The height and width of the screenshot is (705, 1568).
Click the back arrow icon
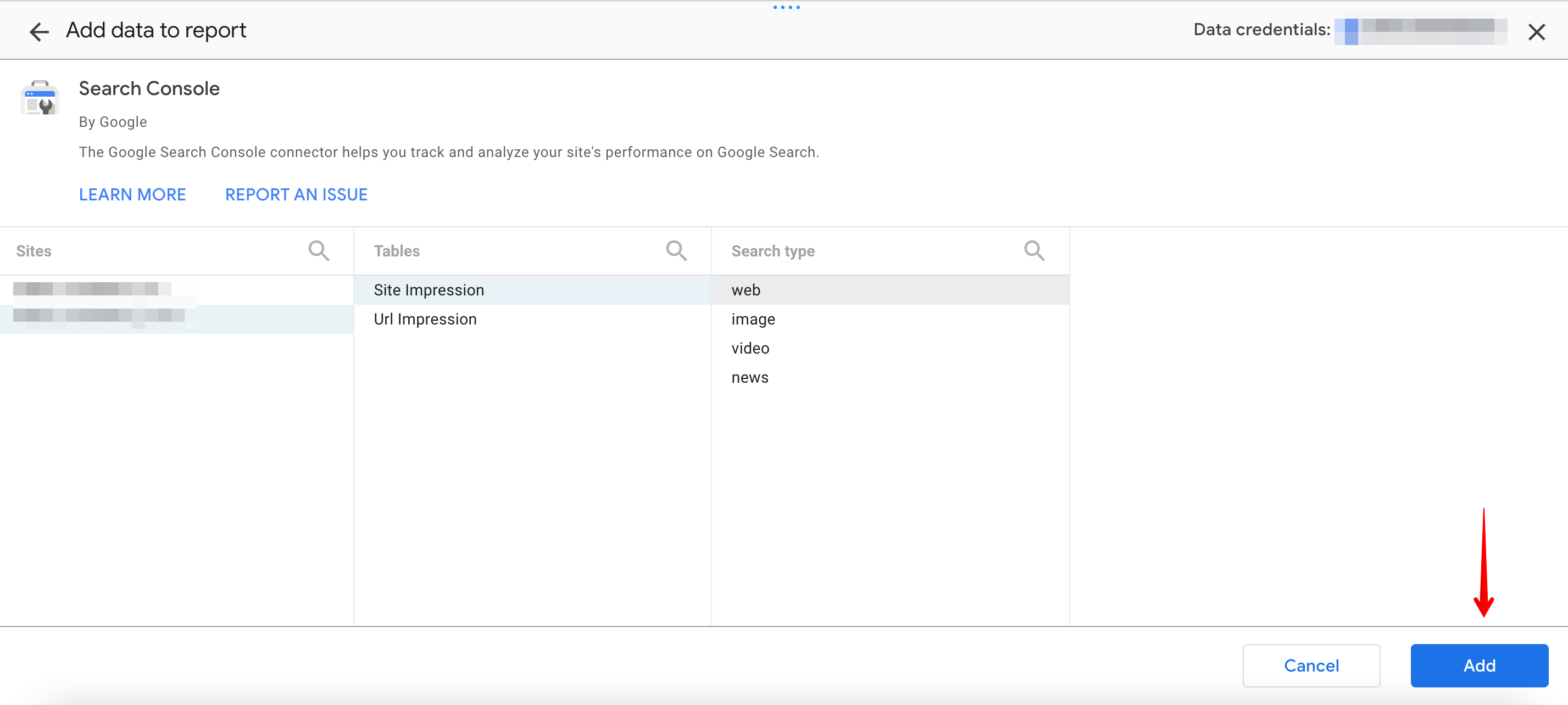[40, 31]
